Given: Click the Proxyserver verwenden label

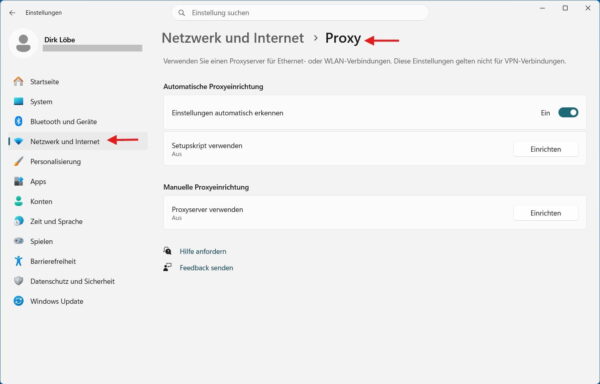Looking at the screenshot, I should pos(207,209).
